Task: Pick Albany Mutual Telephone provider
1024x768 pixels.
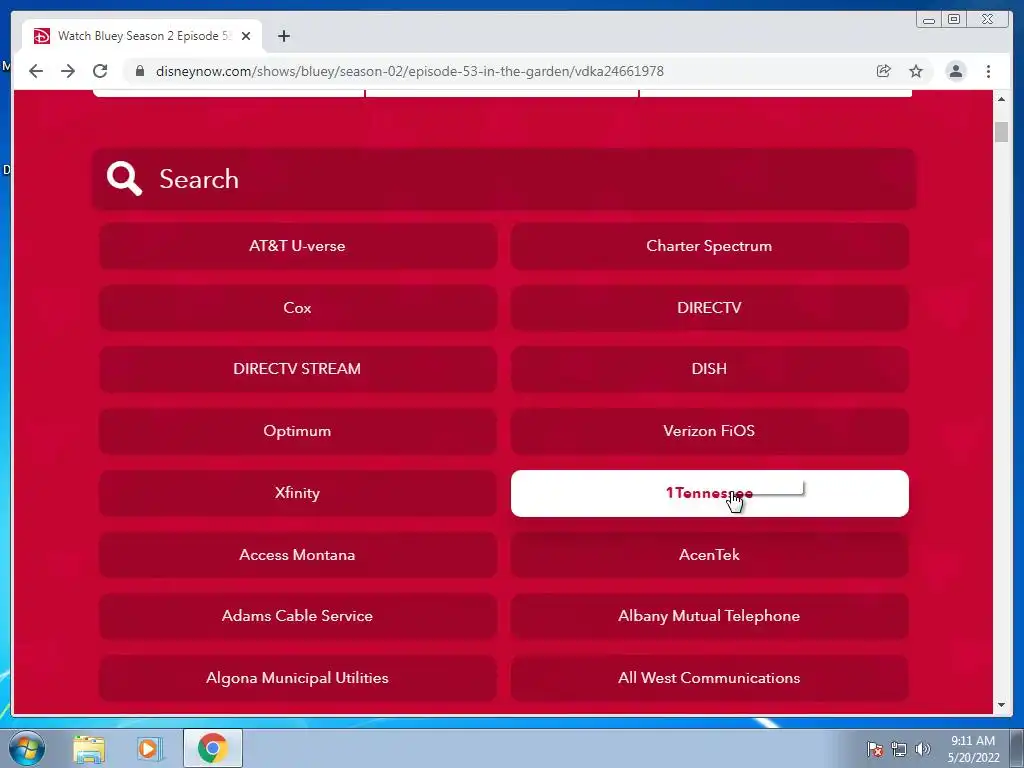Action: click(x=709, y=616)
